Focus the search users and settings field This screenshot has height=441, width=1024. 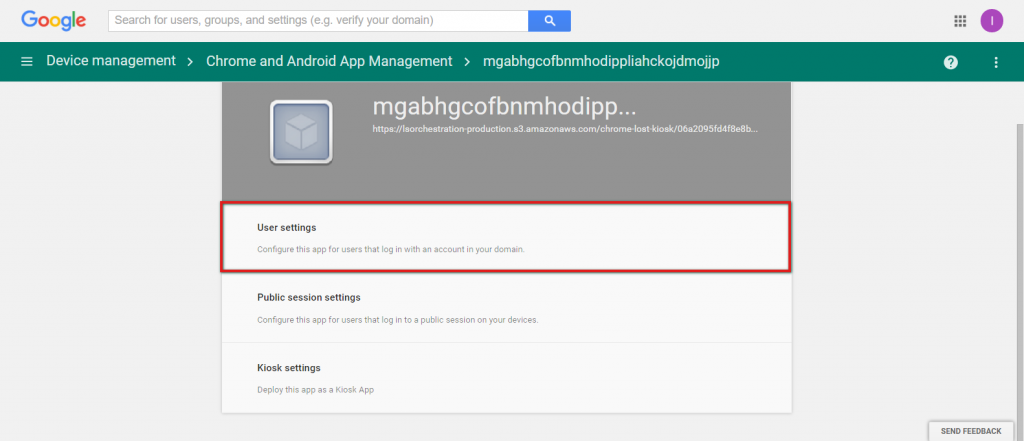tap(318, 21)
